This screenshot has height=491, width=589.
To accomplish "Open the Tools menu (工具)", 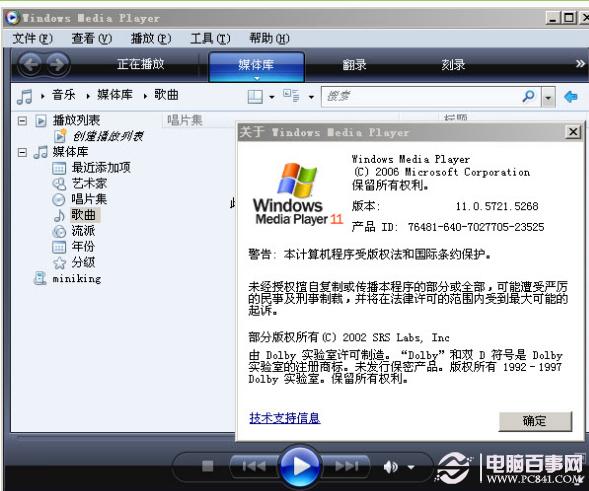I will click(210, 38).
